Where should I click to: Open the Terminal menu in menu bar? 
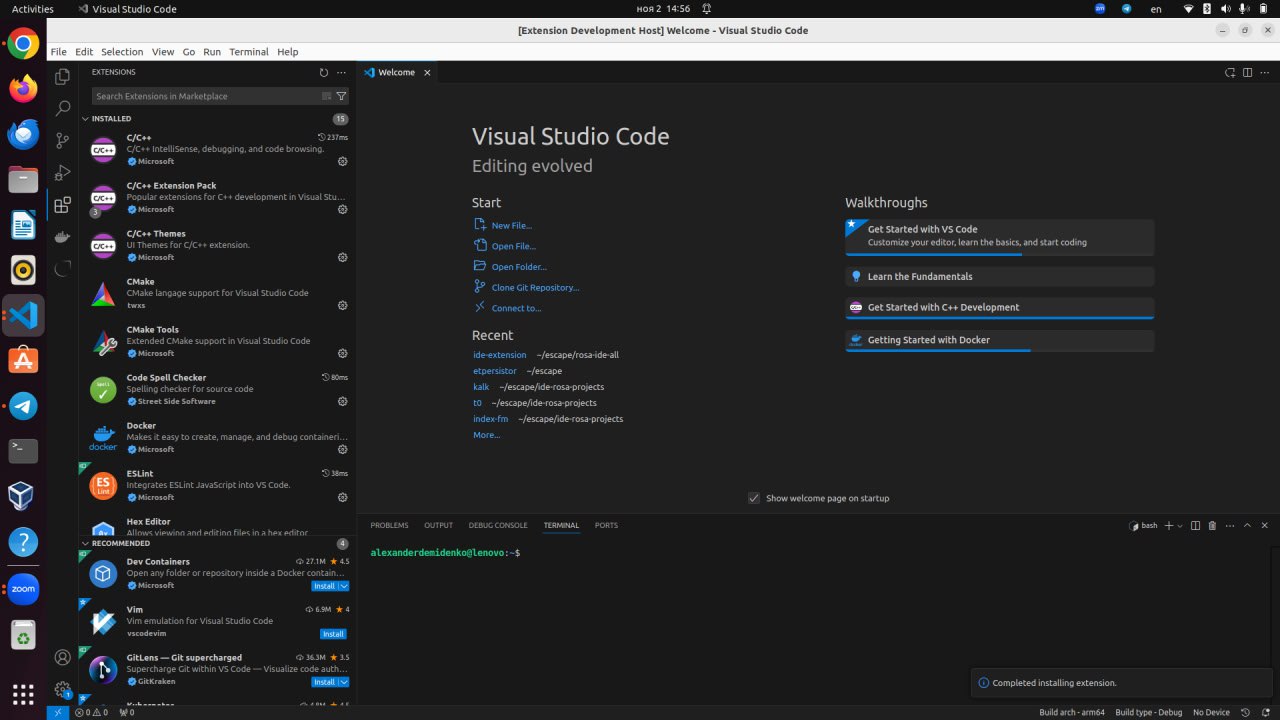pos(248,52)
